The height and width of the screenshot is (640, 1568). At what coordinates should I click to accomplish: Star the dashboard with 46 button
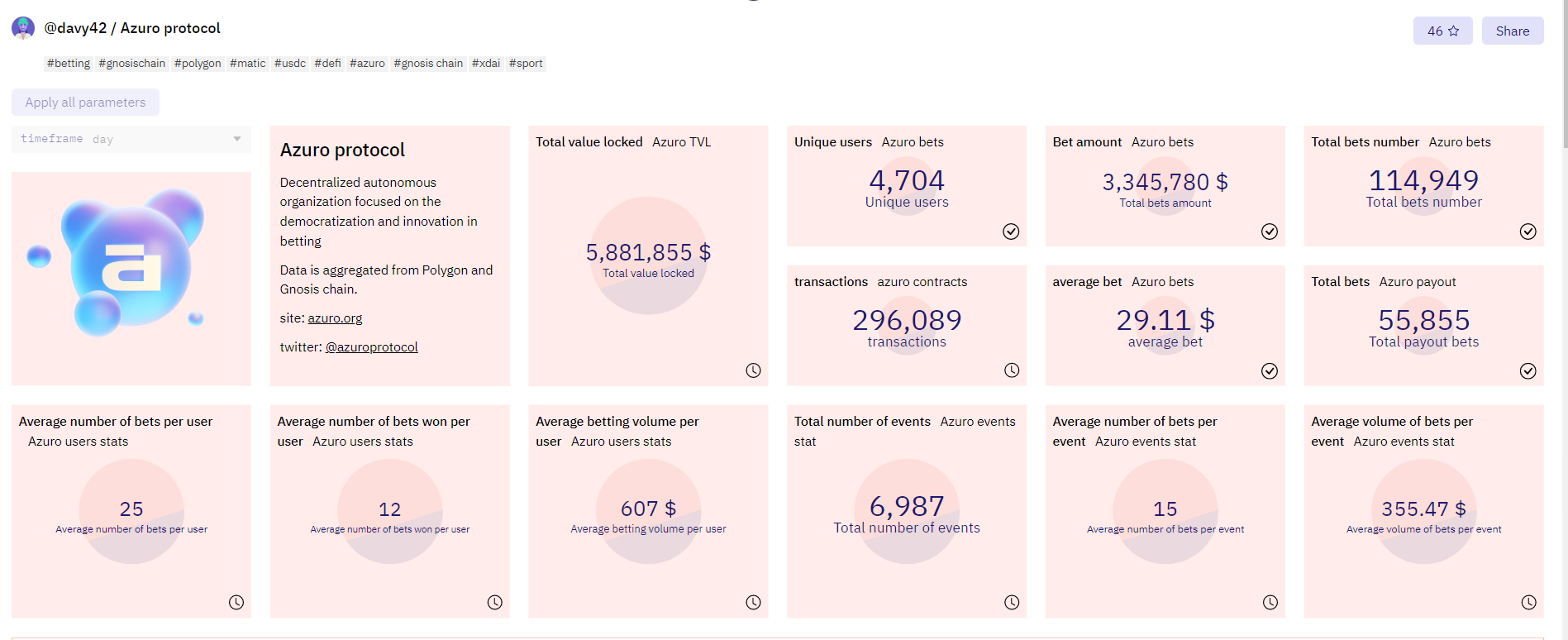pos(1442,31)
